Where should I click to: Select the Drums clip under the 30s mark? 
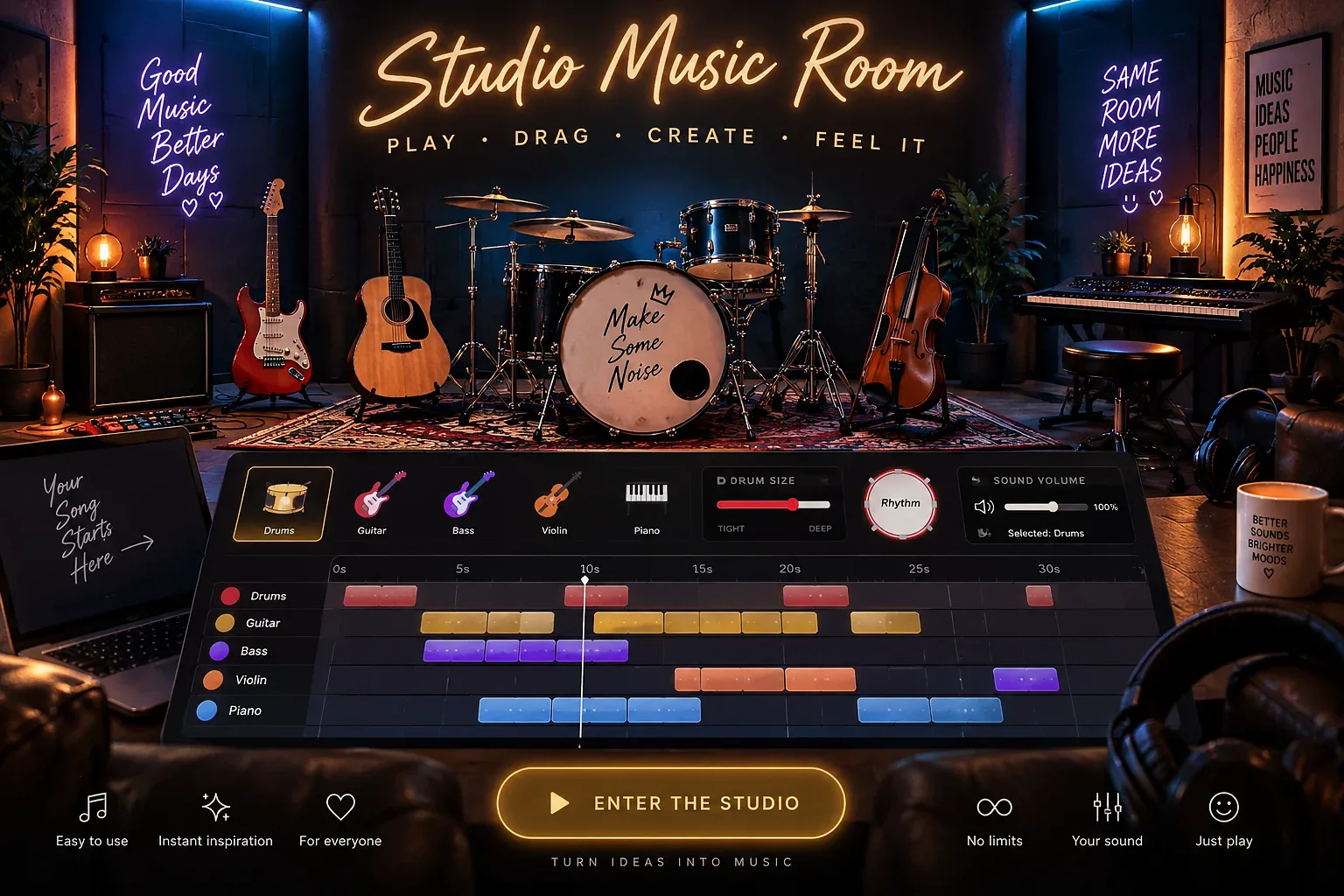pos(1039,596)
